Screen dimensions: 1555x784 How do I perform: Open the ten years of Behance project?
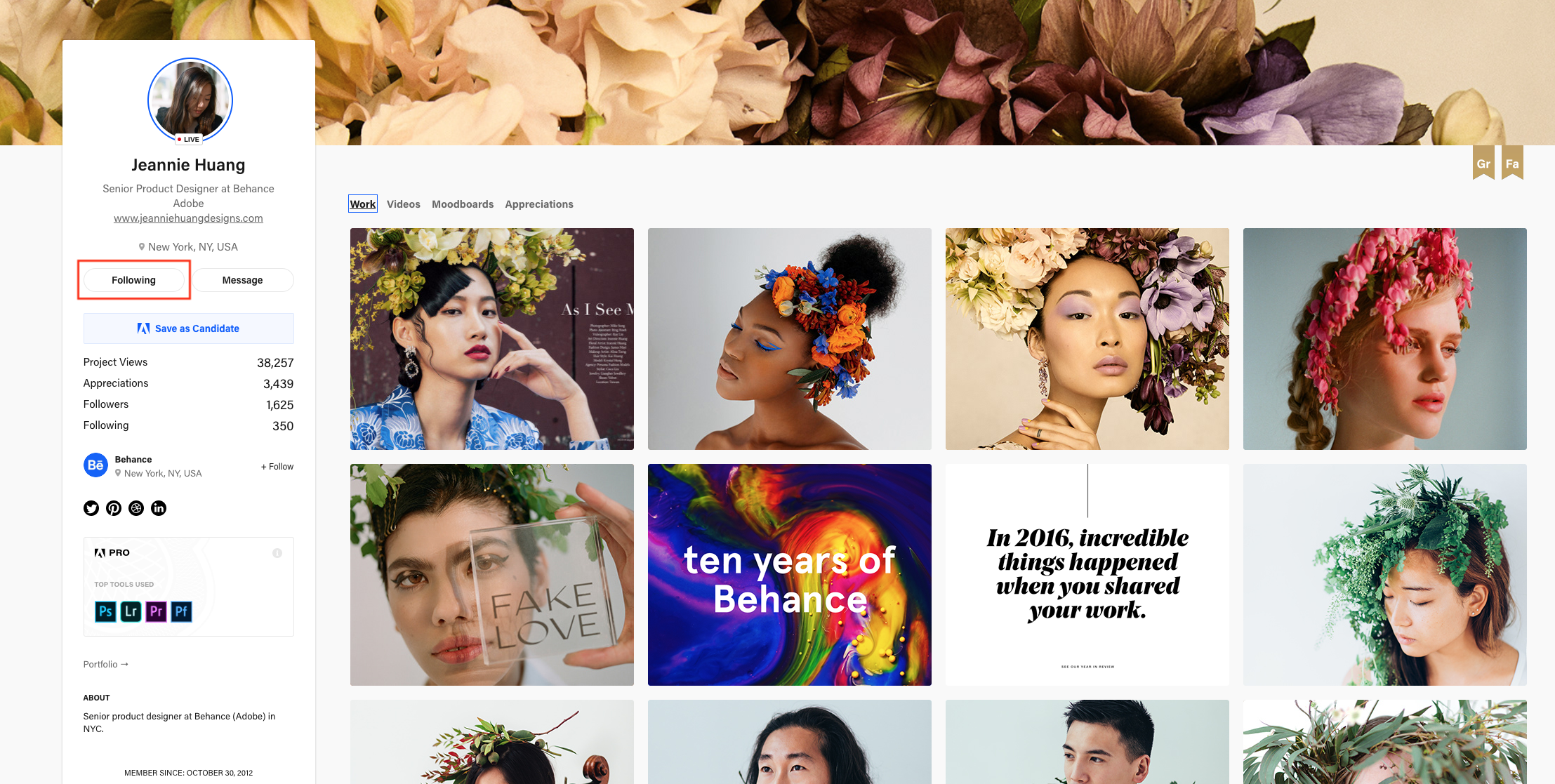[790, 575]
